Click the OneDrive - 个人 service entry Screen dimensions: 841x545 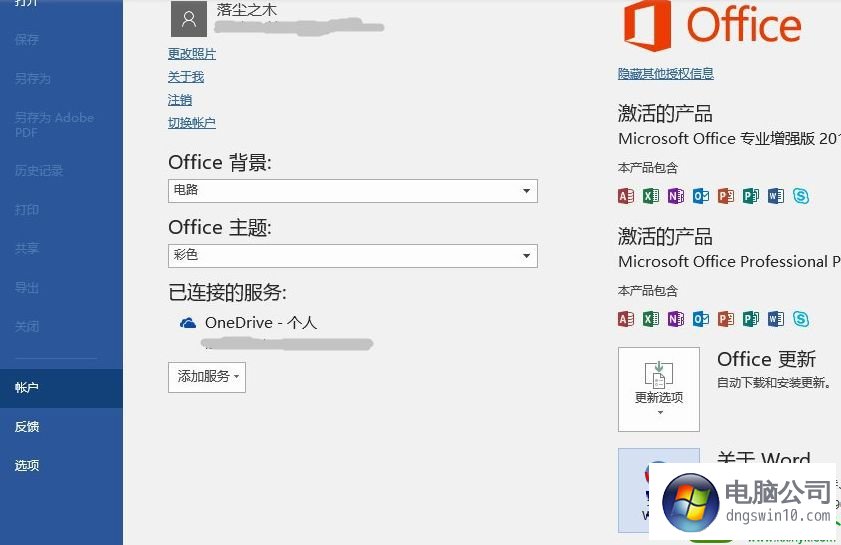[261, 322]
